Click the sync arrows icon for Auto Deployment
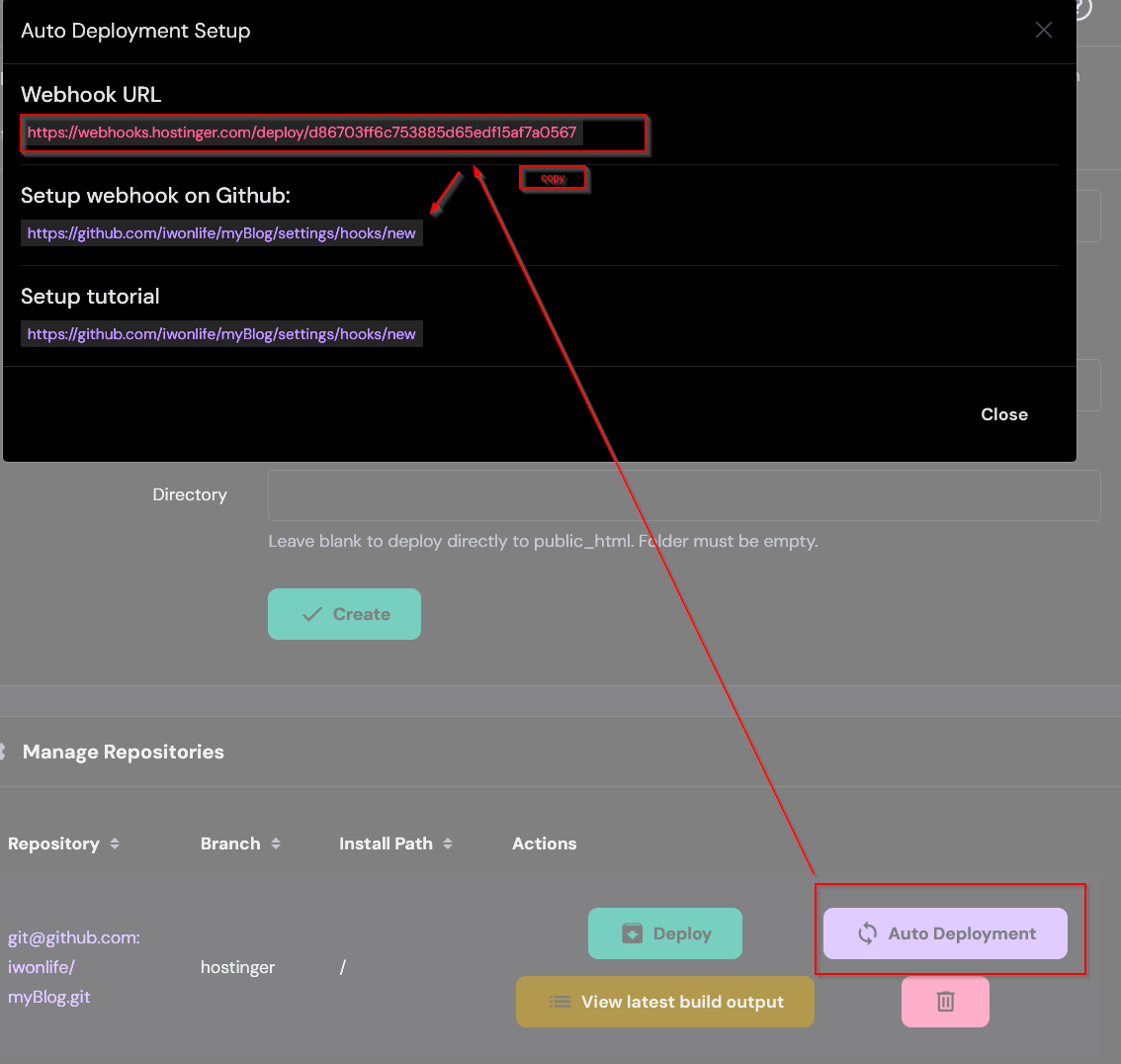 [x=867, y=933]
